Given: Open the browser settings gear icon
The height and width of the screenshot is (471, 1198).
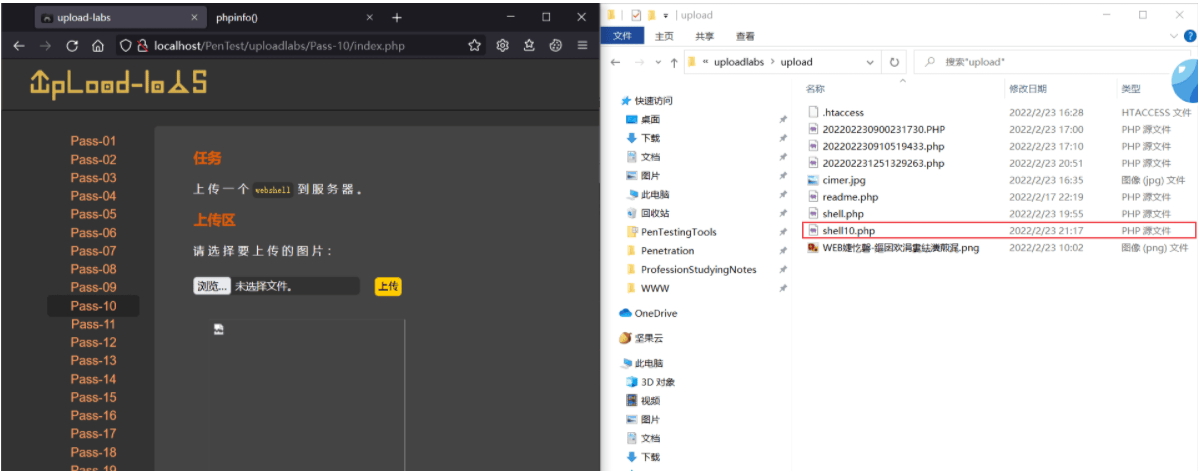Looking at the screenshot, I should 502,46.
